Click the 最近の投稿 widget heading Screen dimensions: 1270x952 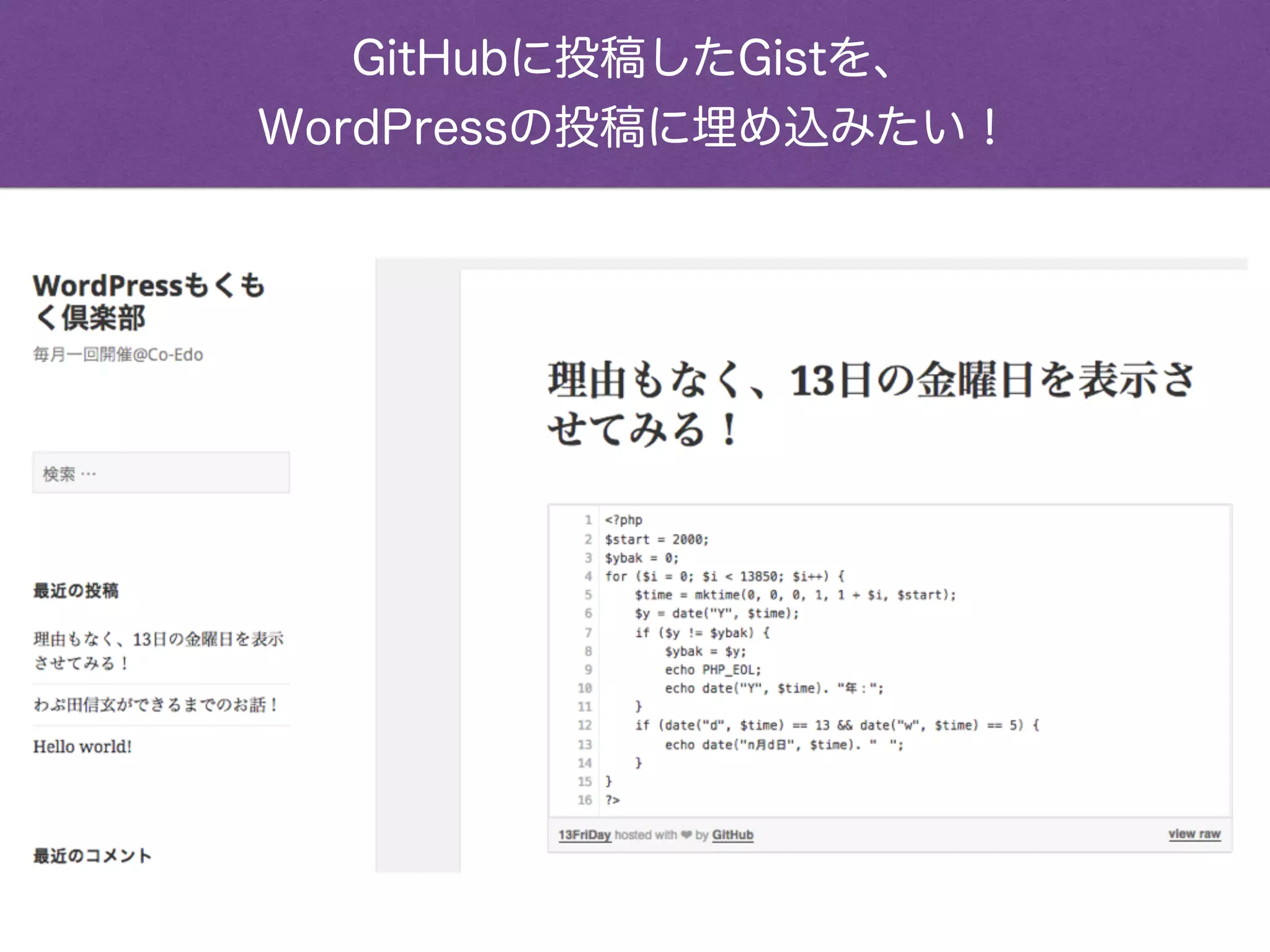tap(76, 591)
